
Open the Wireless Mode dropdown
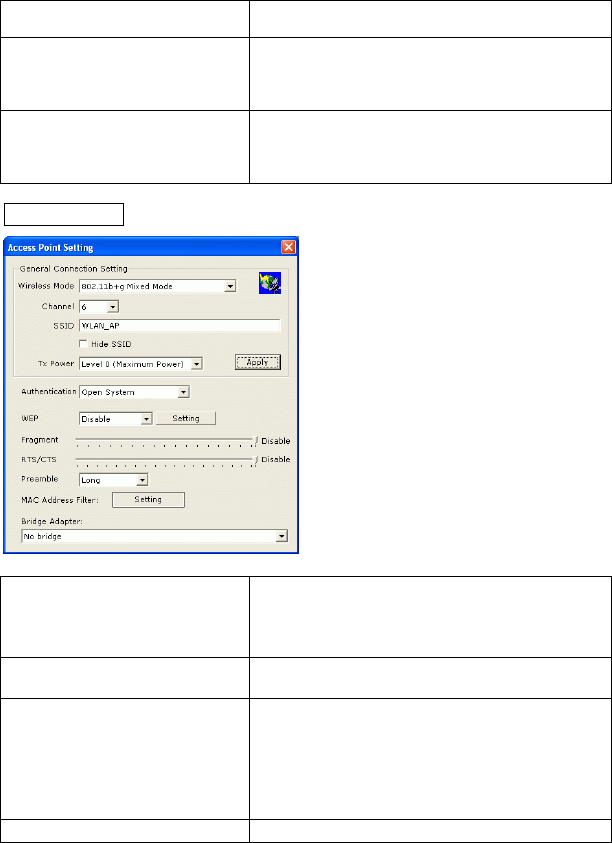pyautogui.click(x=158, y=287)
